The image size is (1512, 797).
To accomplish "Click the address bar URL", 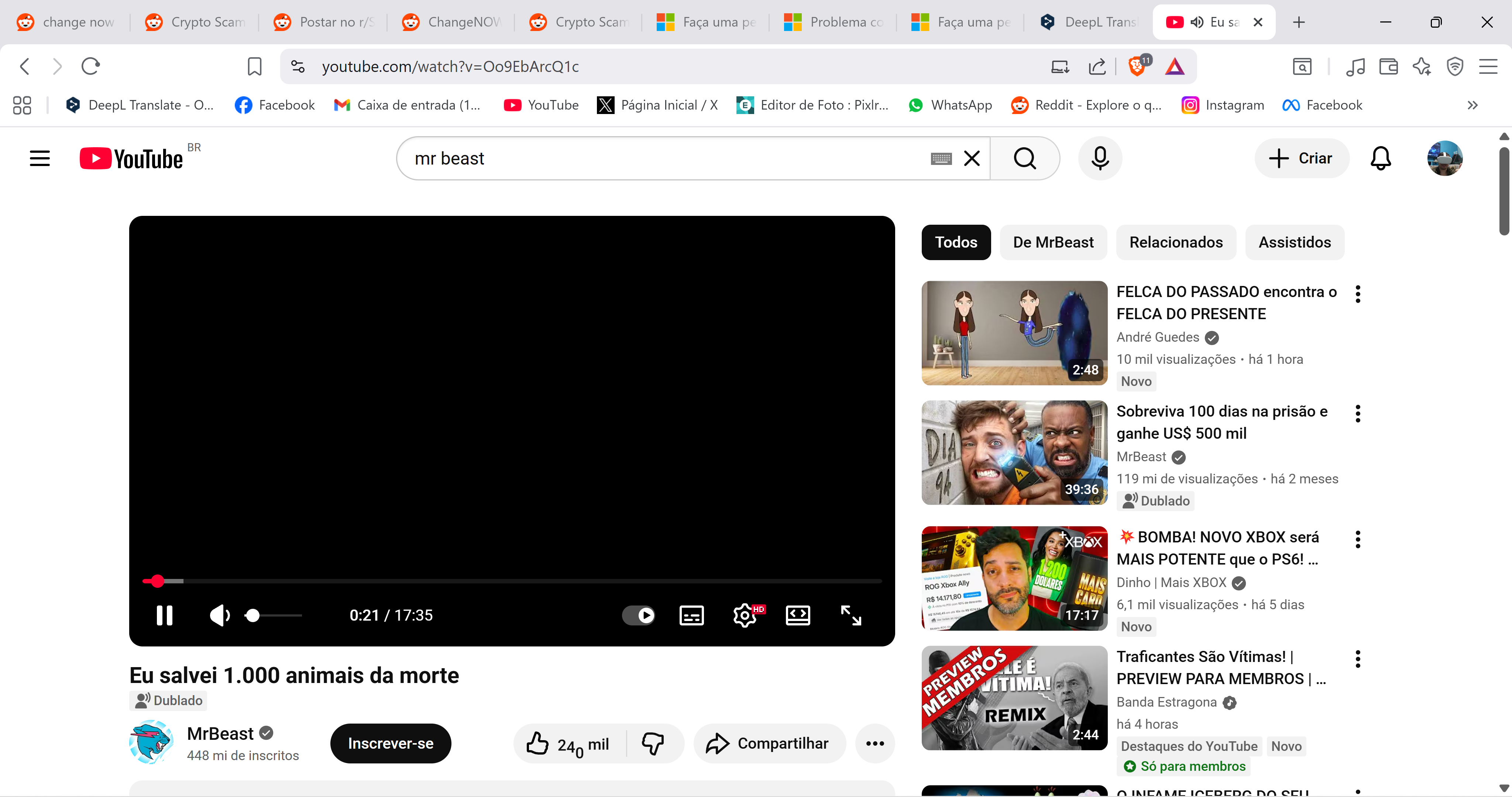I will (x=450, y=67).
